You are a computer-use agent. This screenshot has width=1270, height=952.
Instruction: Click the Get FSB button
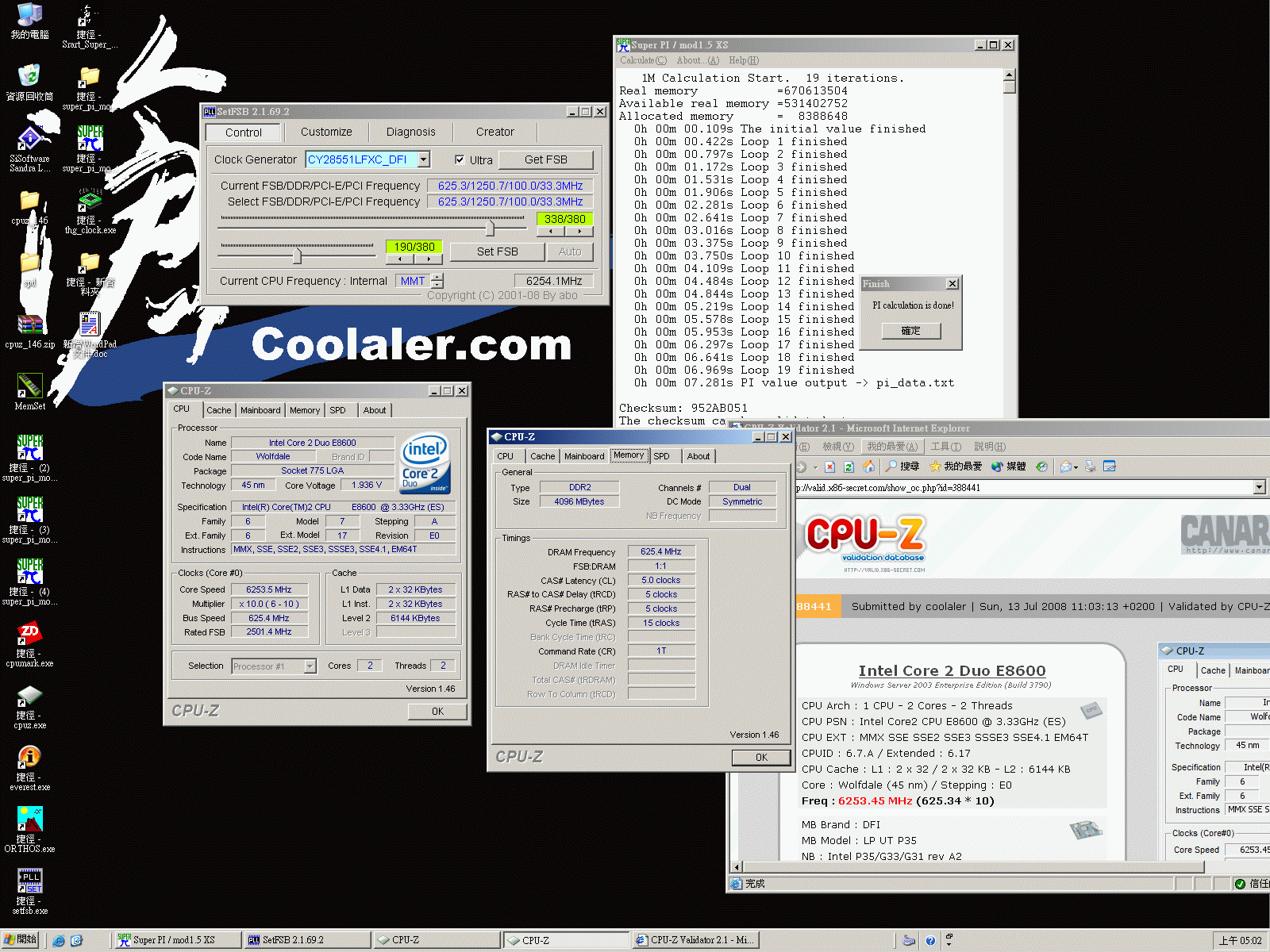(546, 159)
